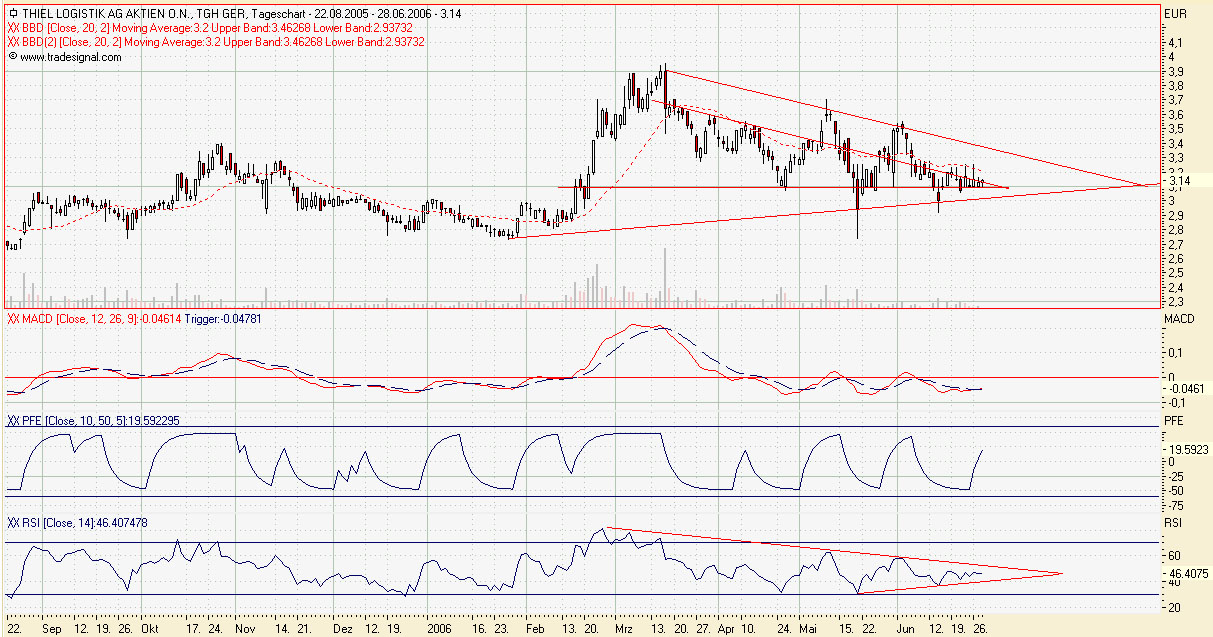Viewport: 1213px width, 637px height.
Task: Open the www.tradesignal.com link
Action: pos(70,57)
